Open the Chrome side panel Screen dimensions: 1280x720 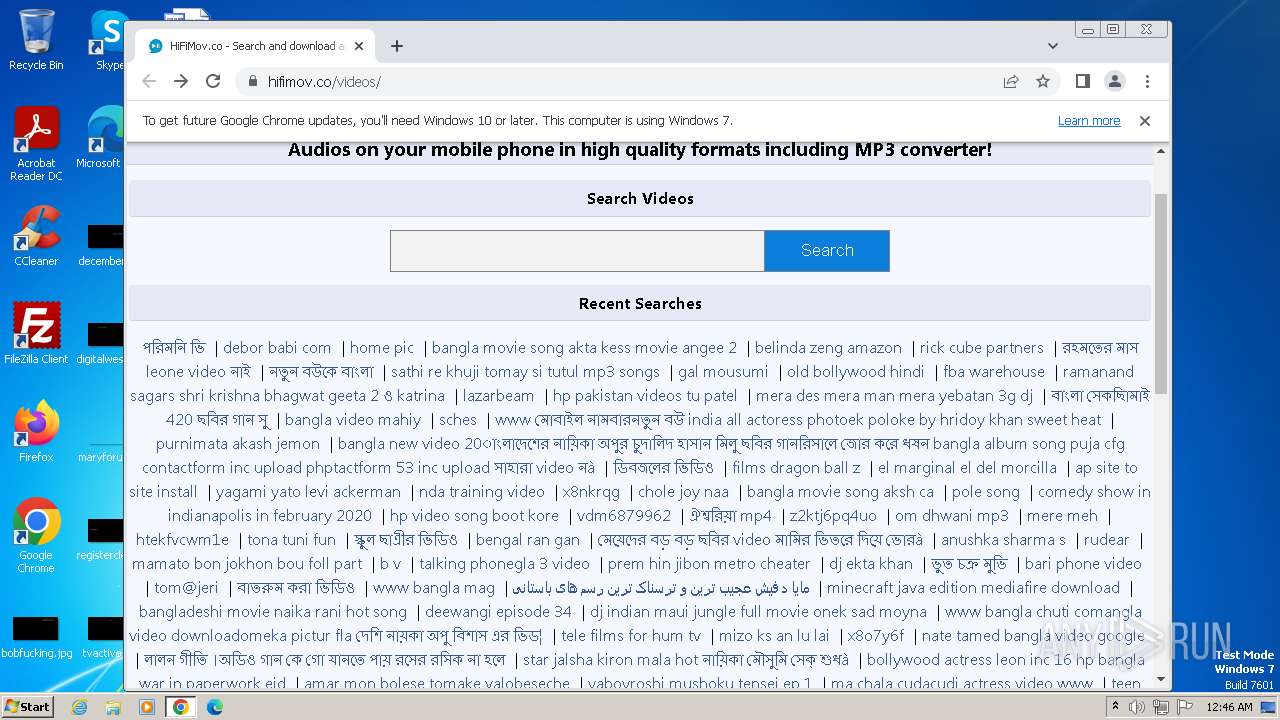(x=1083, y=81)
